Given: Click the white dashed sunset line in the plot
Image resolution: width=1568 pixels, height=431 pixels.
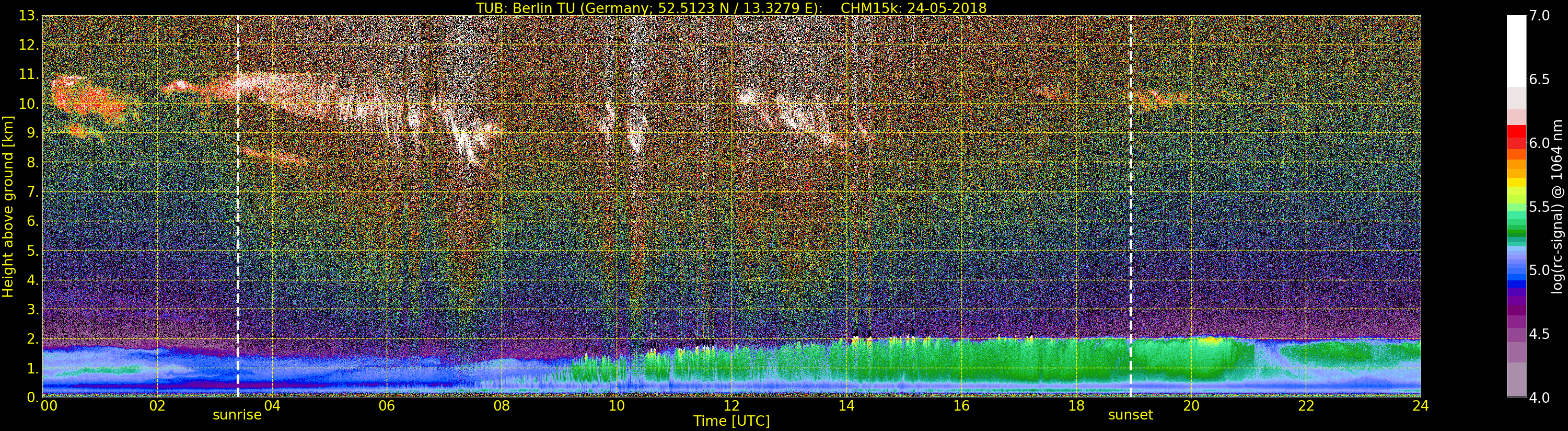Looking at the screenshot, I should 1130,207.
